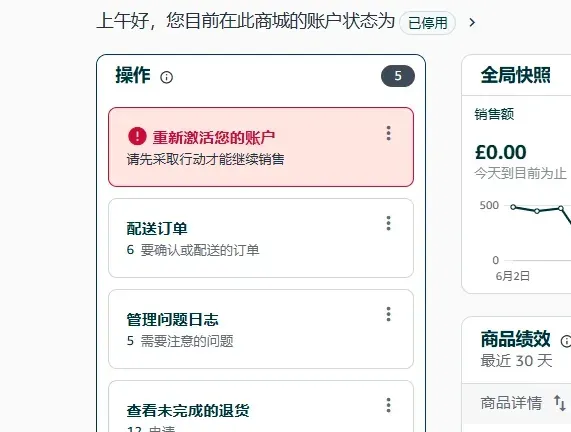Click the third data point on sales chart
This screenshot has width=571, height=432.
pyautogui.click(x=561, y=208)
